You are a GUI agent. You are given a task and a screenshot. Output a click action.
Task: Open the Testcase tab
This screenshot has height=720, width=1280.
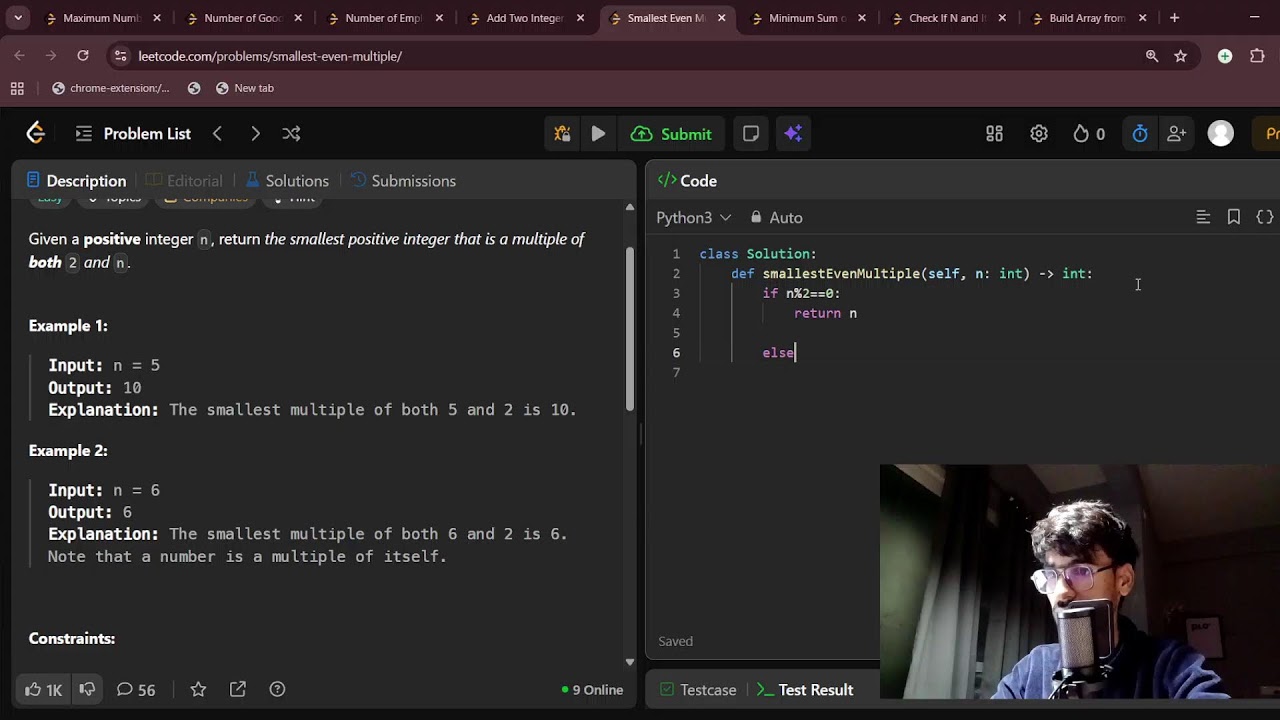[698, 690]
